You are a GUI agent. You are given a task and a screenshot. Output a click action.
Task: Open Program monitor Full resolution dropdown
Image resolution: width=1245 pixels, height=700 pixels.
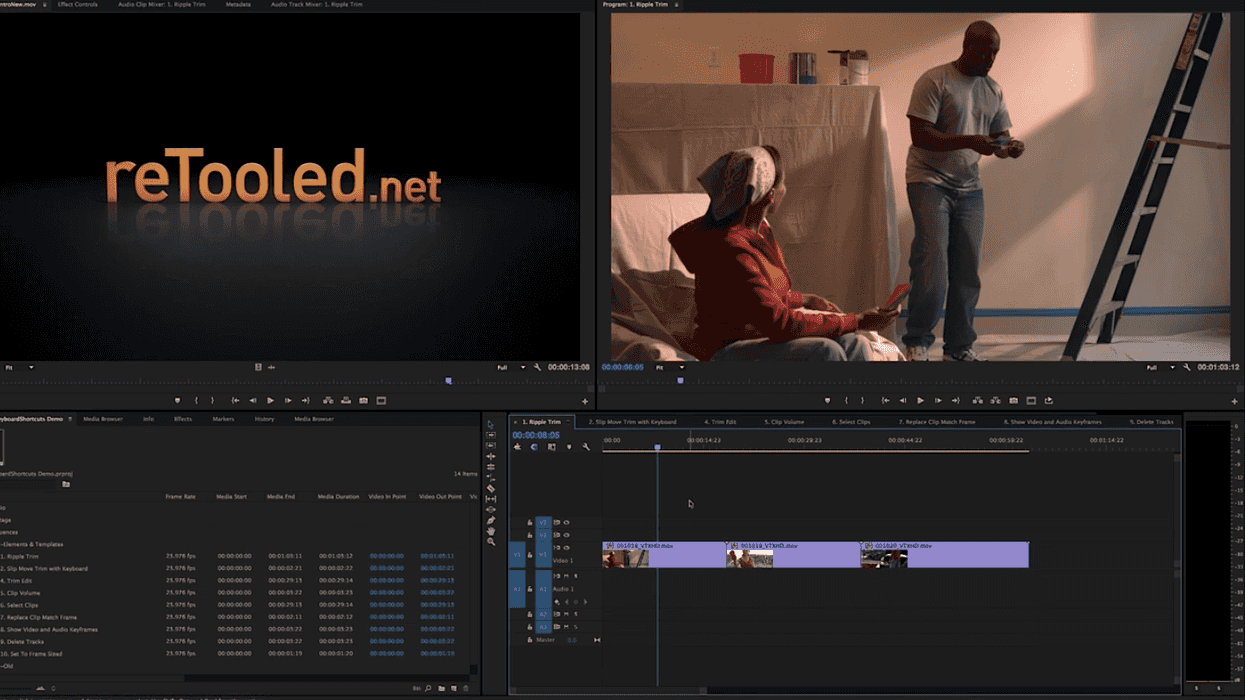click(x=1160, y=367)
